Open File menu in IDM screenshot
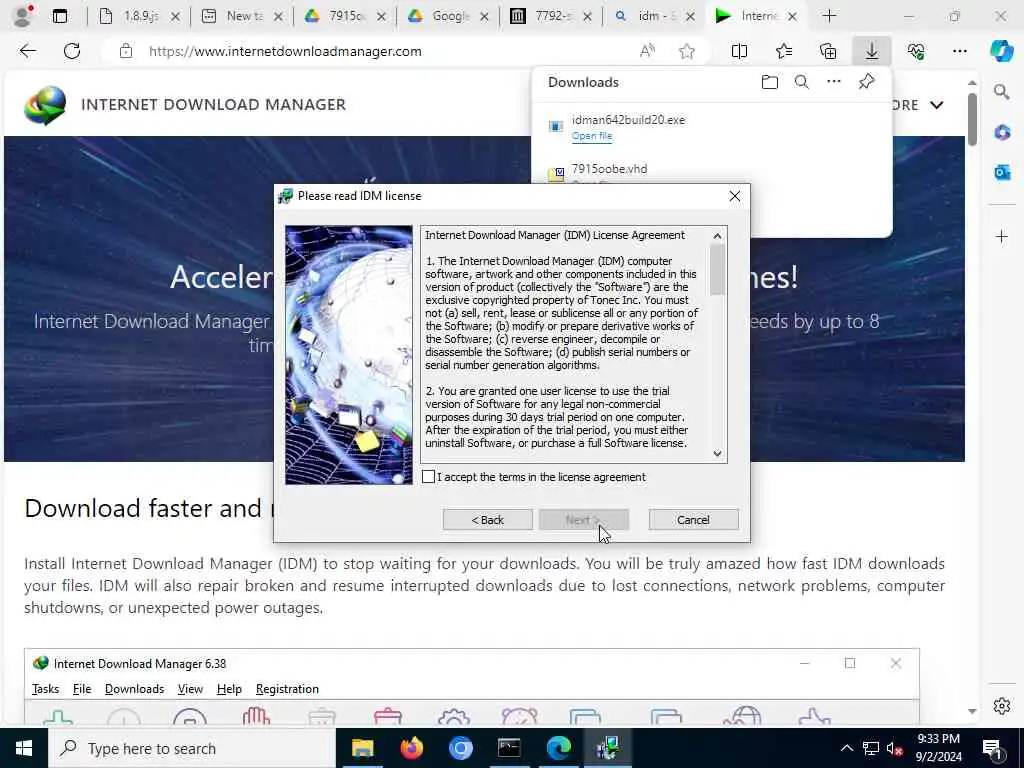This screenshot has height=768, width=1024. point(82,689)
